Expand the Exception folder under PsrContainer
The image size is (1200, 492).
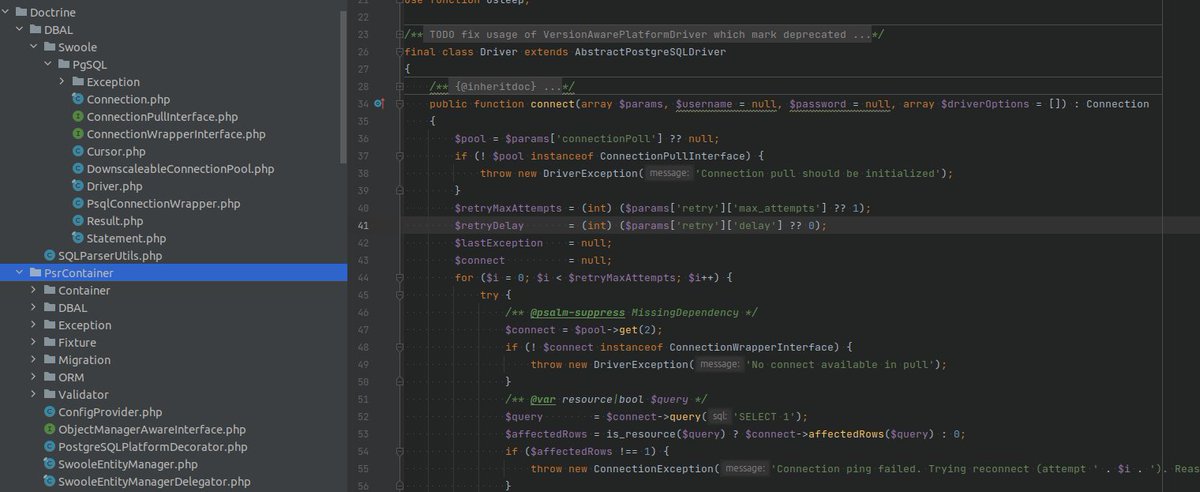tap(35, 325)
